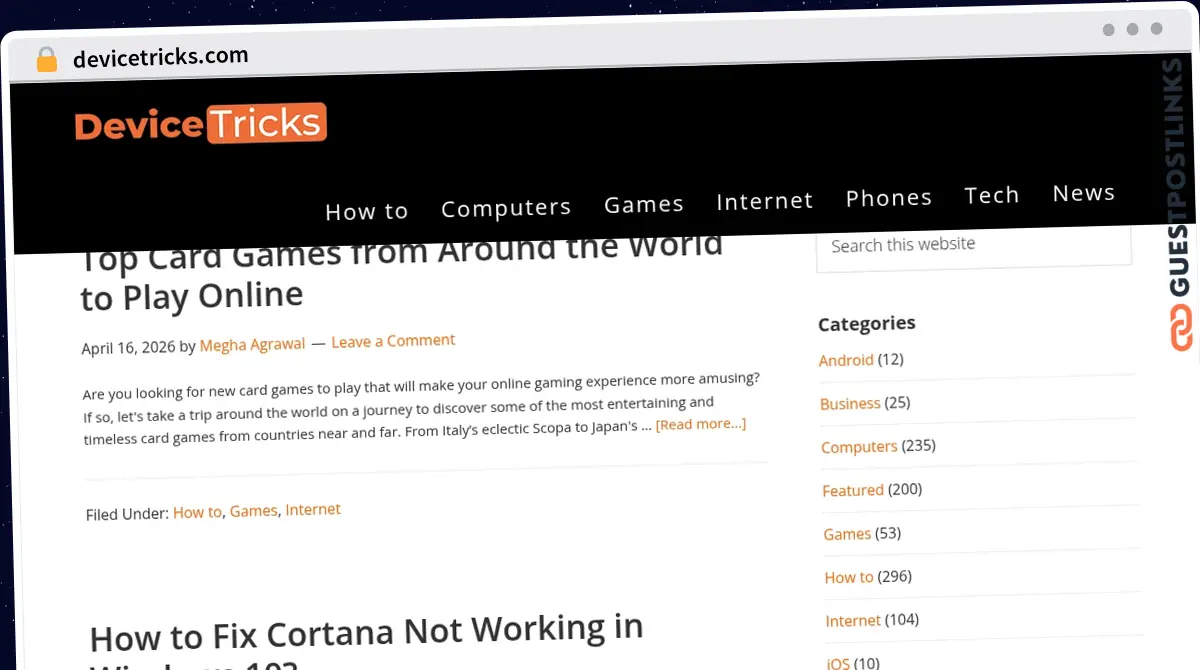Click the April 16, 2026 date
This screenshot has width=1200, height=670.
[x=128, y=348]
